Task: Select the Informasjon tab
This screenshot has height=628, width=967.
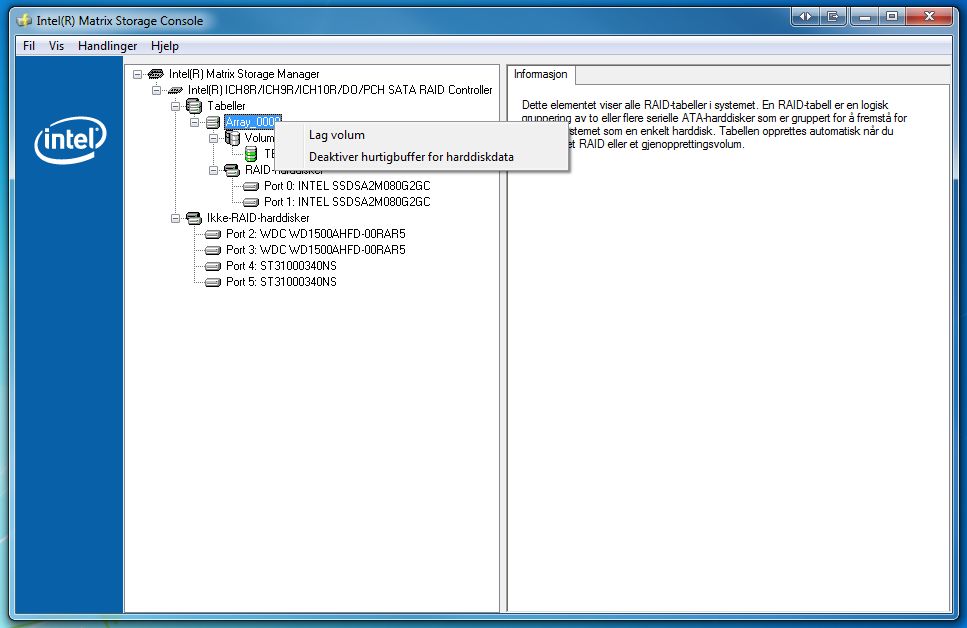Action: click(541, 74)
